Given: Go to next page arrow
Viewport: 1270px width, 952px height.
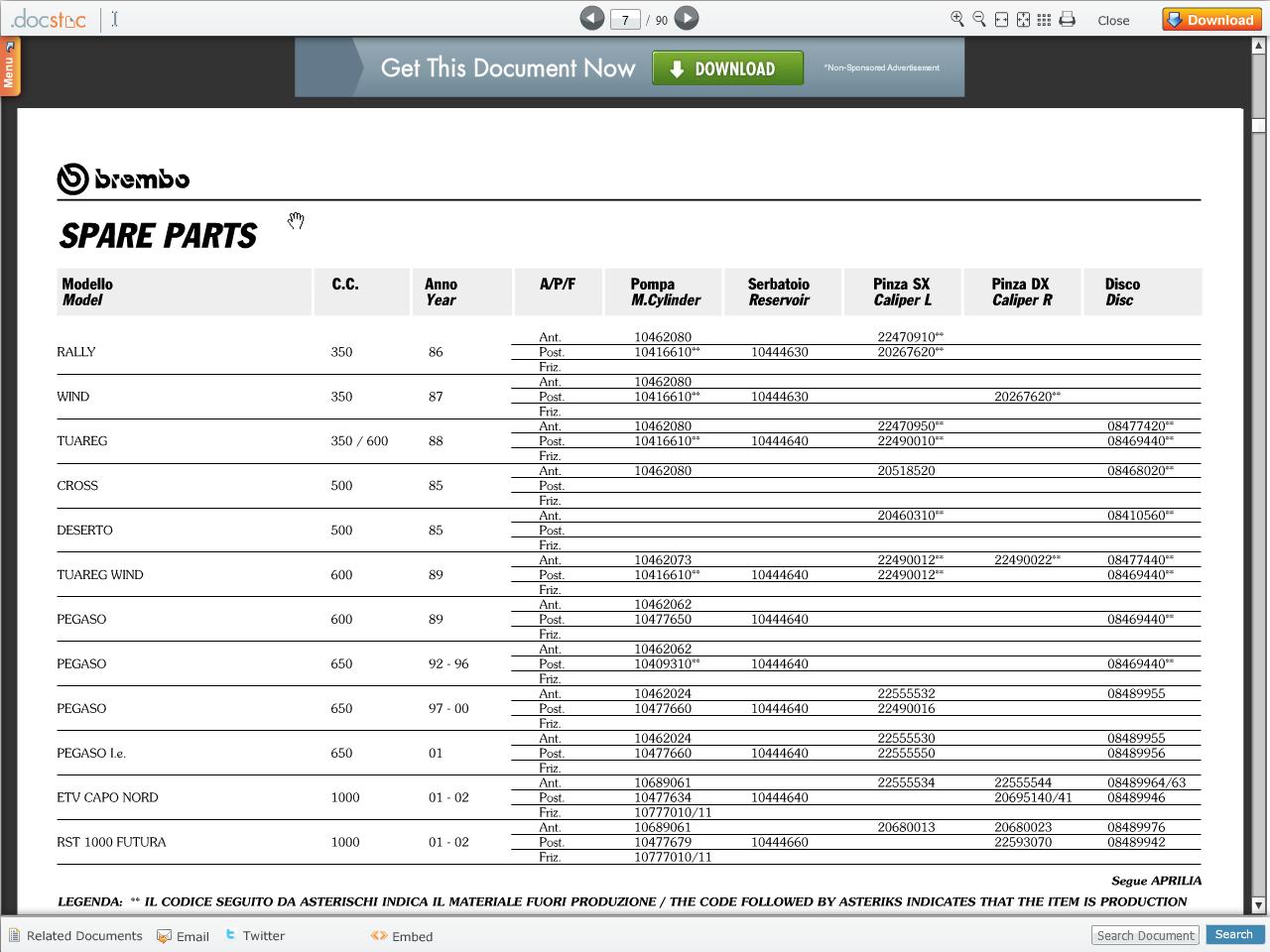Looking at the screenshot, I should [x=687, y=18].
